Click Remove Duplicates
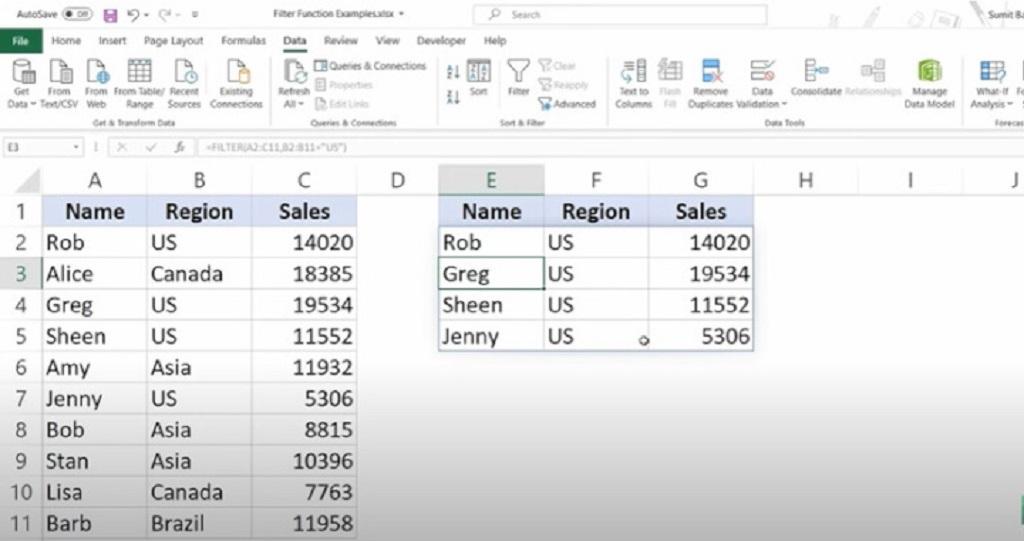 pyautogui.click(x=711, y=84)
